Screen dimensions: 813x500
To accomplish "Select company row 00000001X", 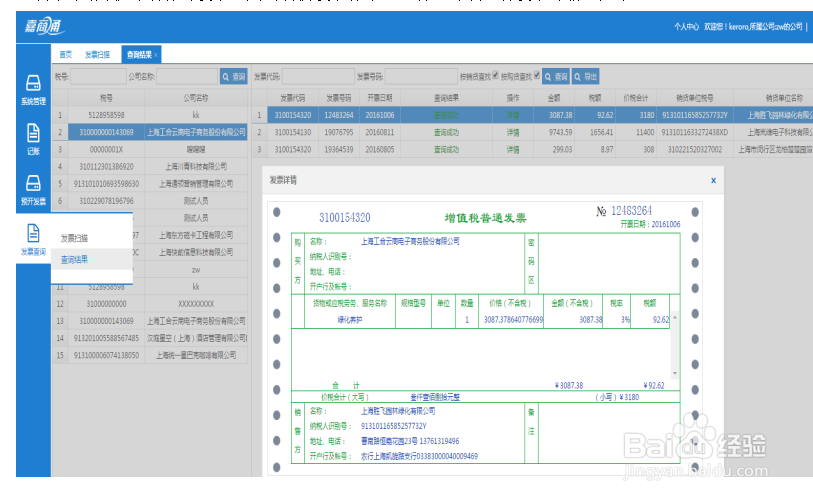I will (150, 149).
